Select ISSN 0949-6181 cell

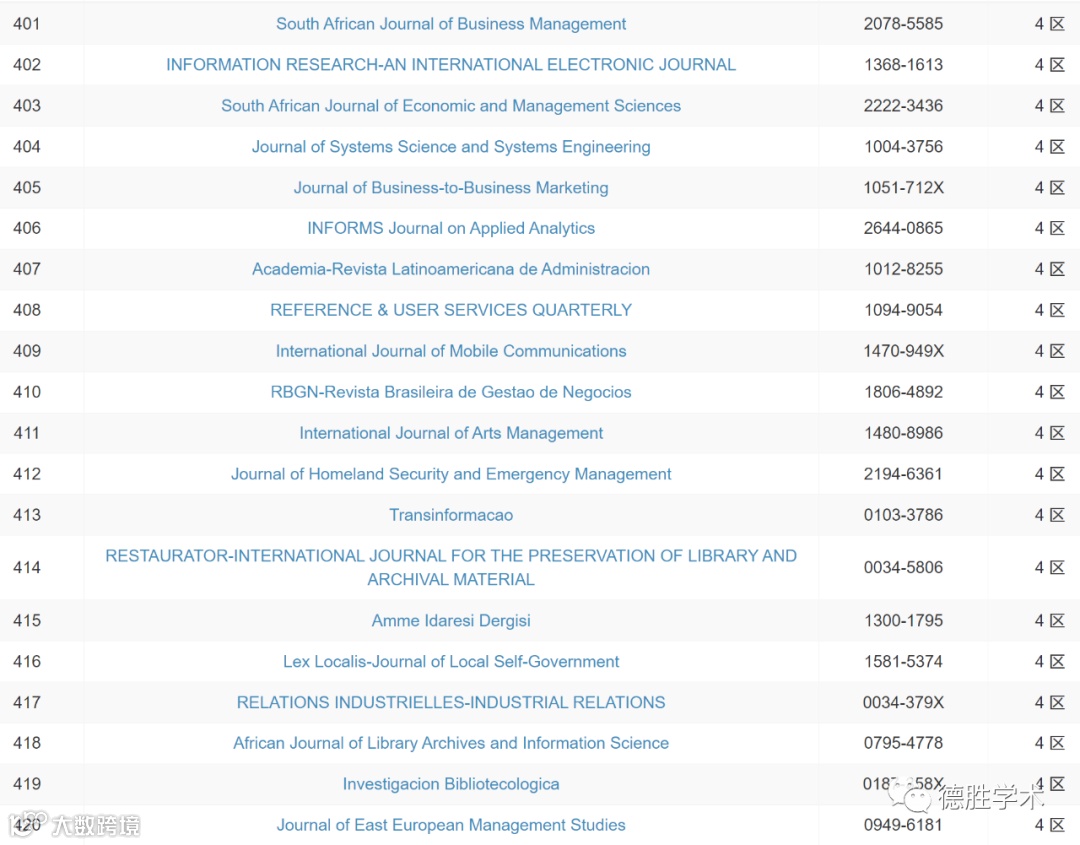[903, 825]
